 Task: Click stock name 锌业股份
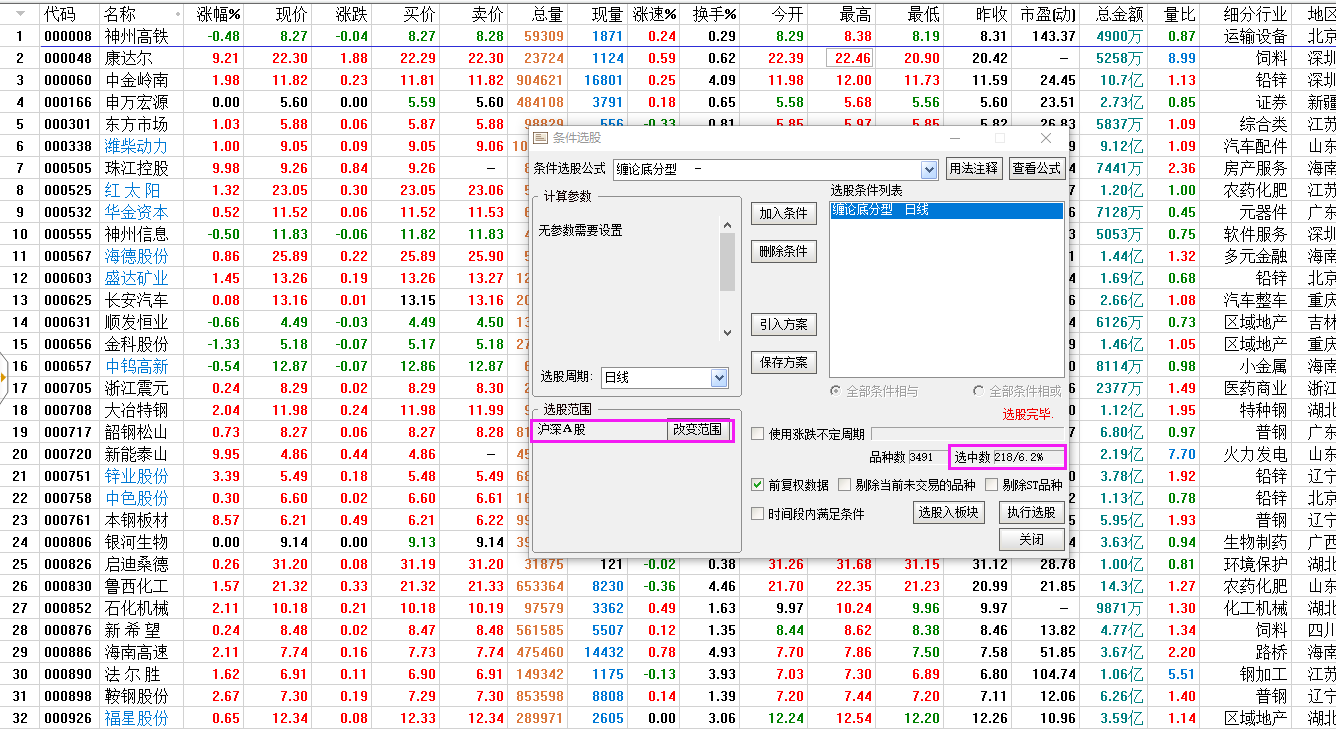pos(136,476)
